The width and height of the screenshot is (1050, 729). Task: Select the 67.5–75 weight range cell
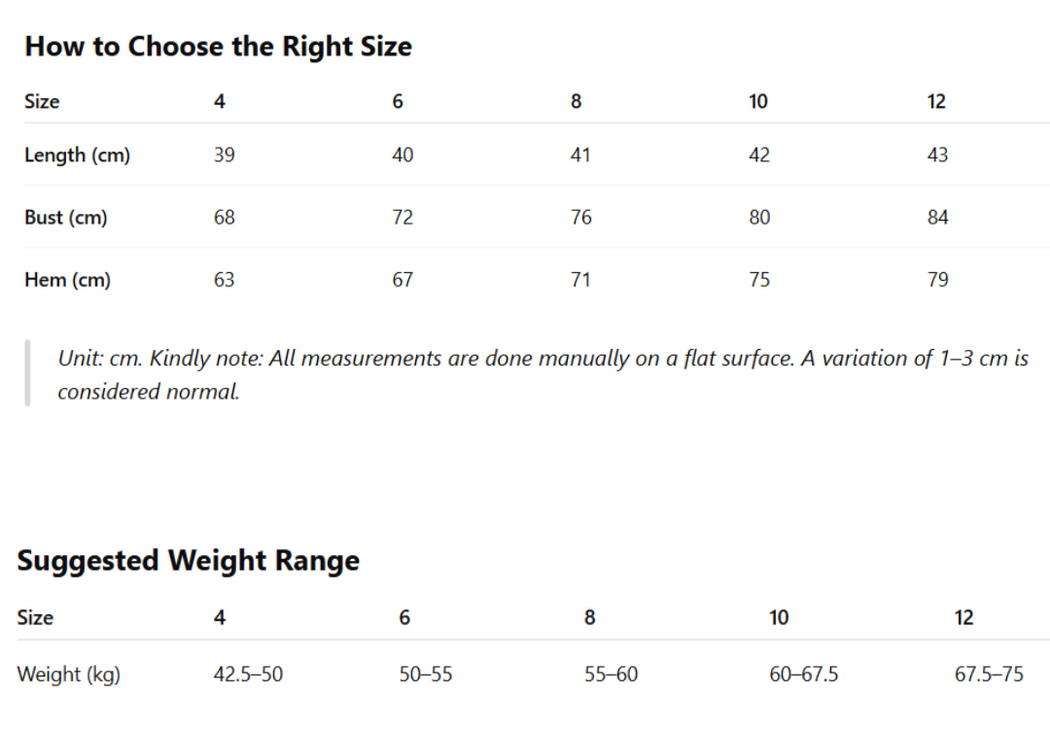click(x=989, y=674)
